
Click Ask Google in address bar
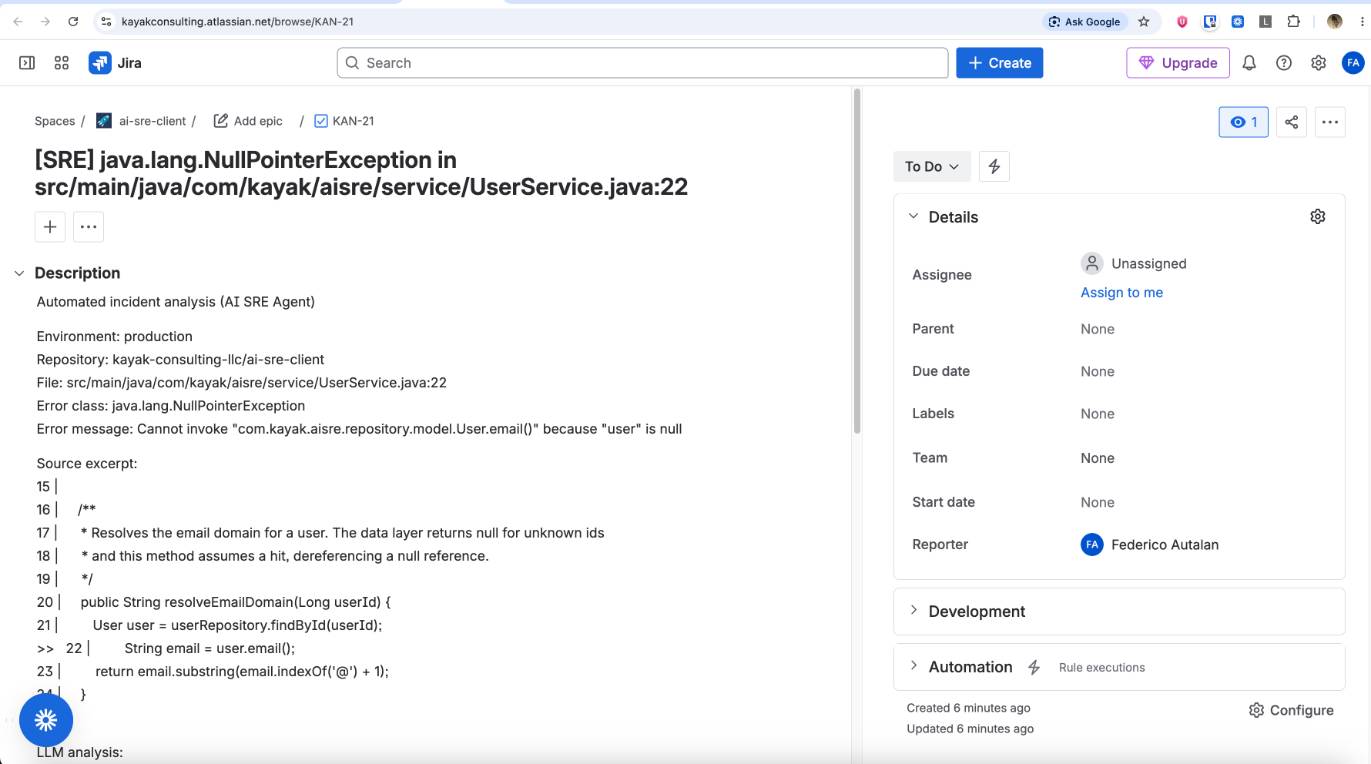click(1084, 21)
